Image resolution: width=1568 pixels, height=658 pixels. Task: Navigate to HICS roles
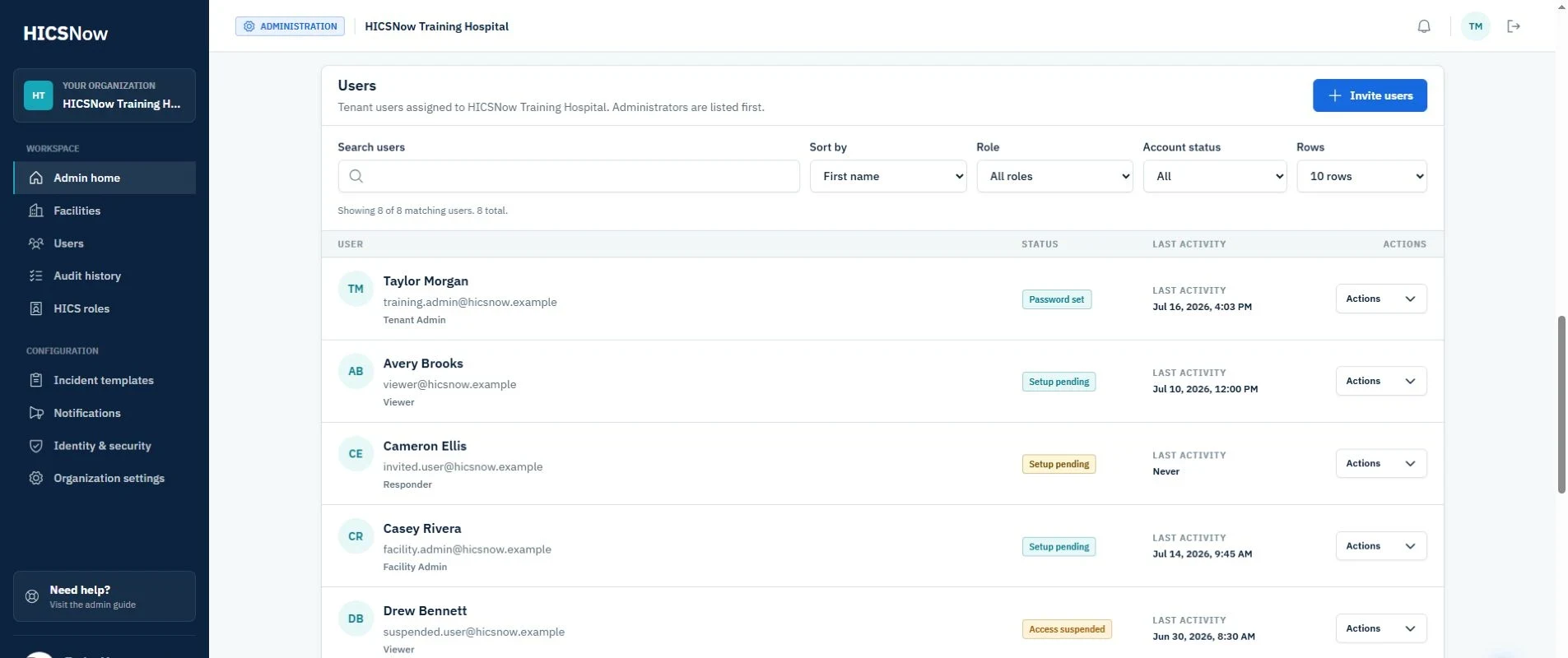pos(105,308)
